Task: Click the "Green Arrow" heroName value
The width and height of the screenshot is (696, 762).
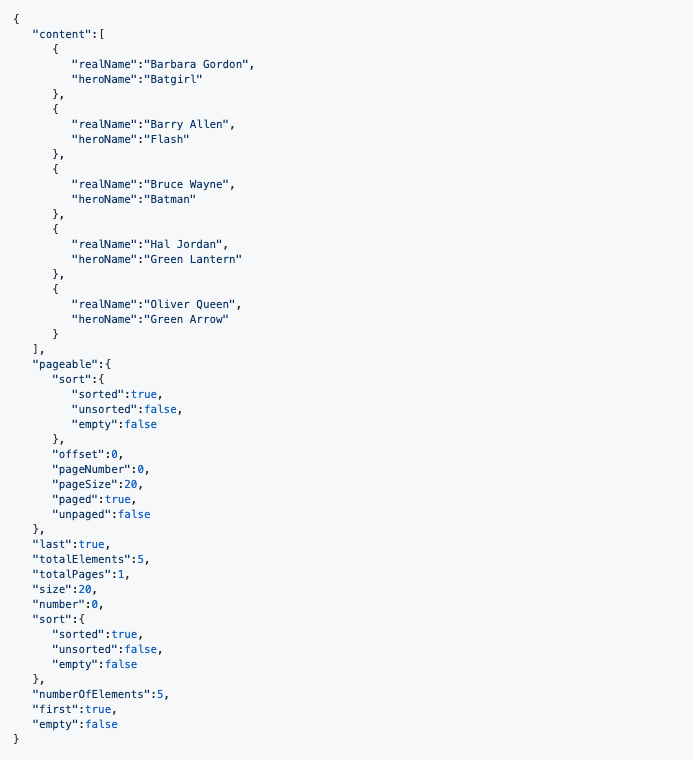Action: (186, 319)
